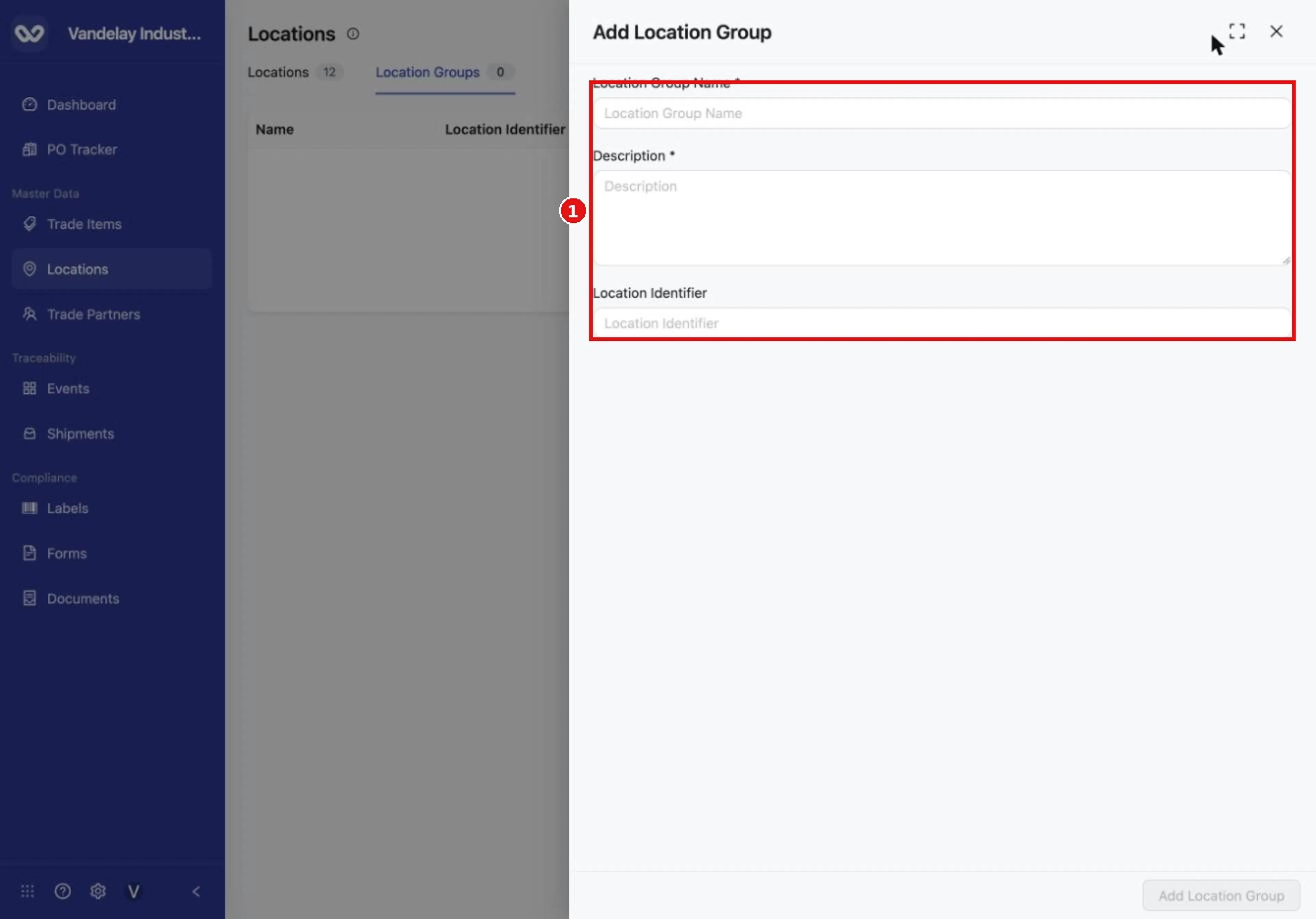This screenshot has height=919, width=1316.
Task: Click the Add Location Group submit button
Action: [x=1221, y=895]
